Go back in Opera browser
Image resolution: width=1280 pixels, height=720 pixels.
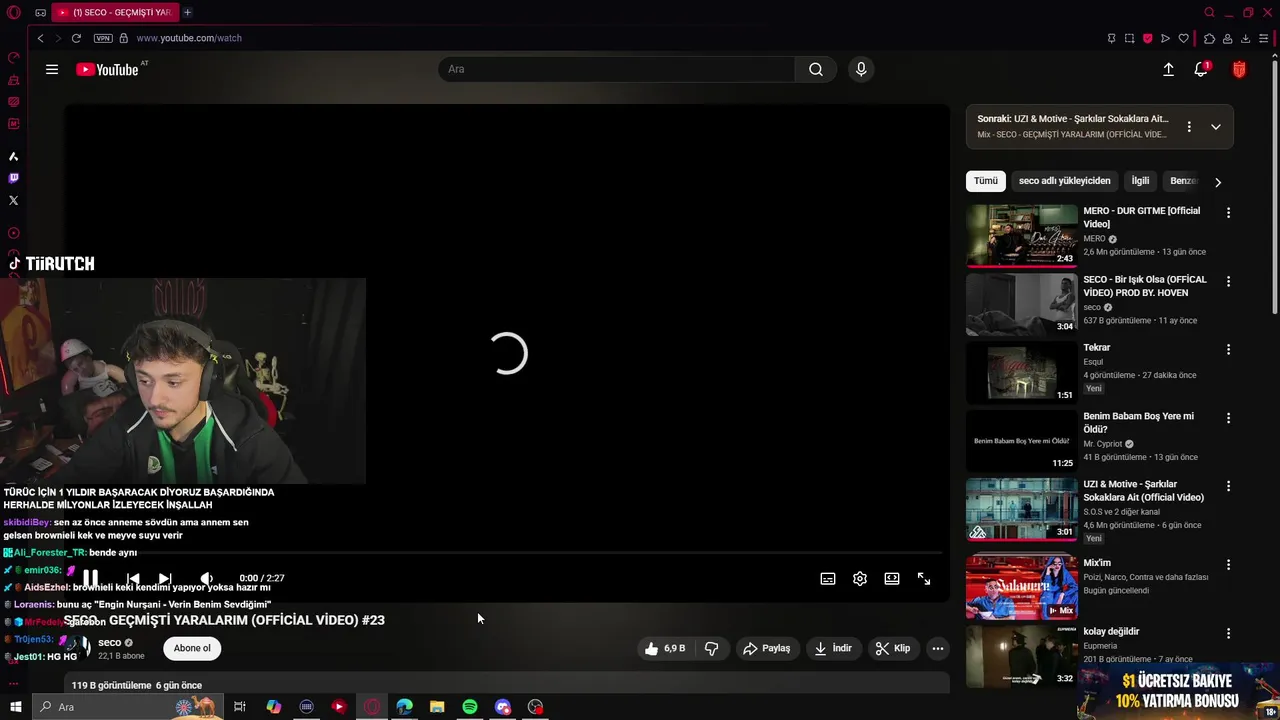[x=40, y=38]
